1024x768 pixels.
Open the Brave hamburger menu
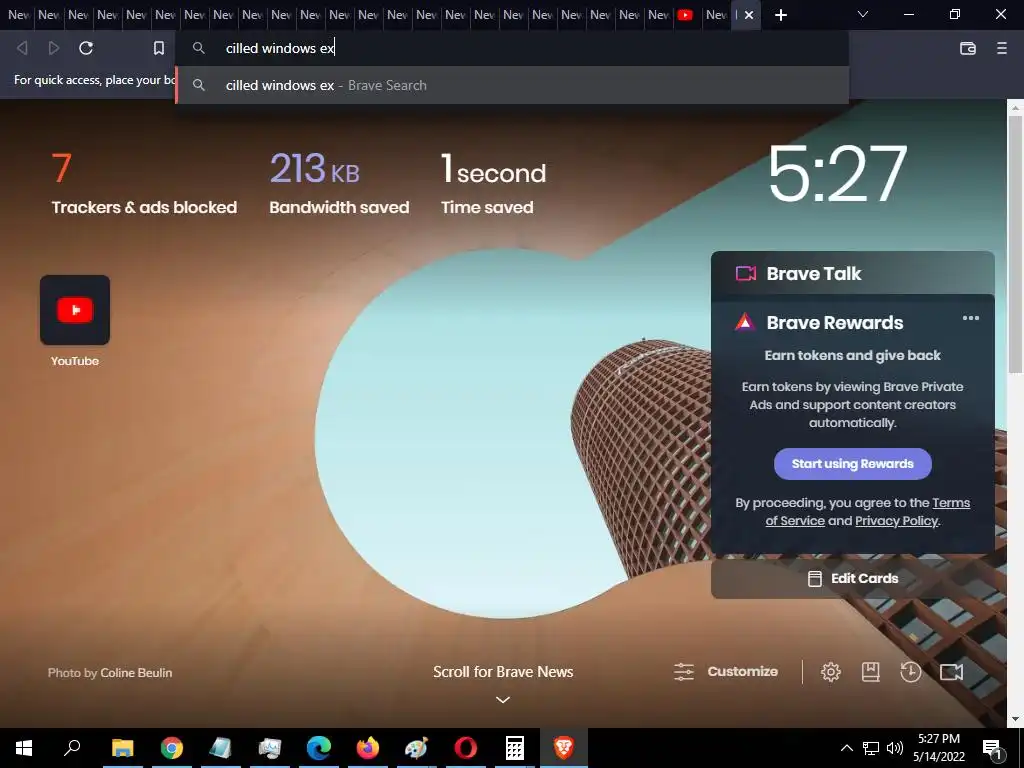pyautogui.click(x=1002, y=48)
